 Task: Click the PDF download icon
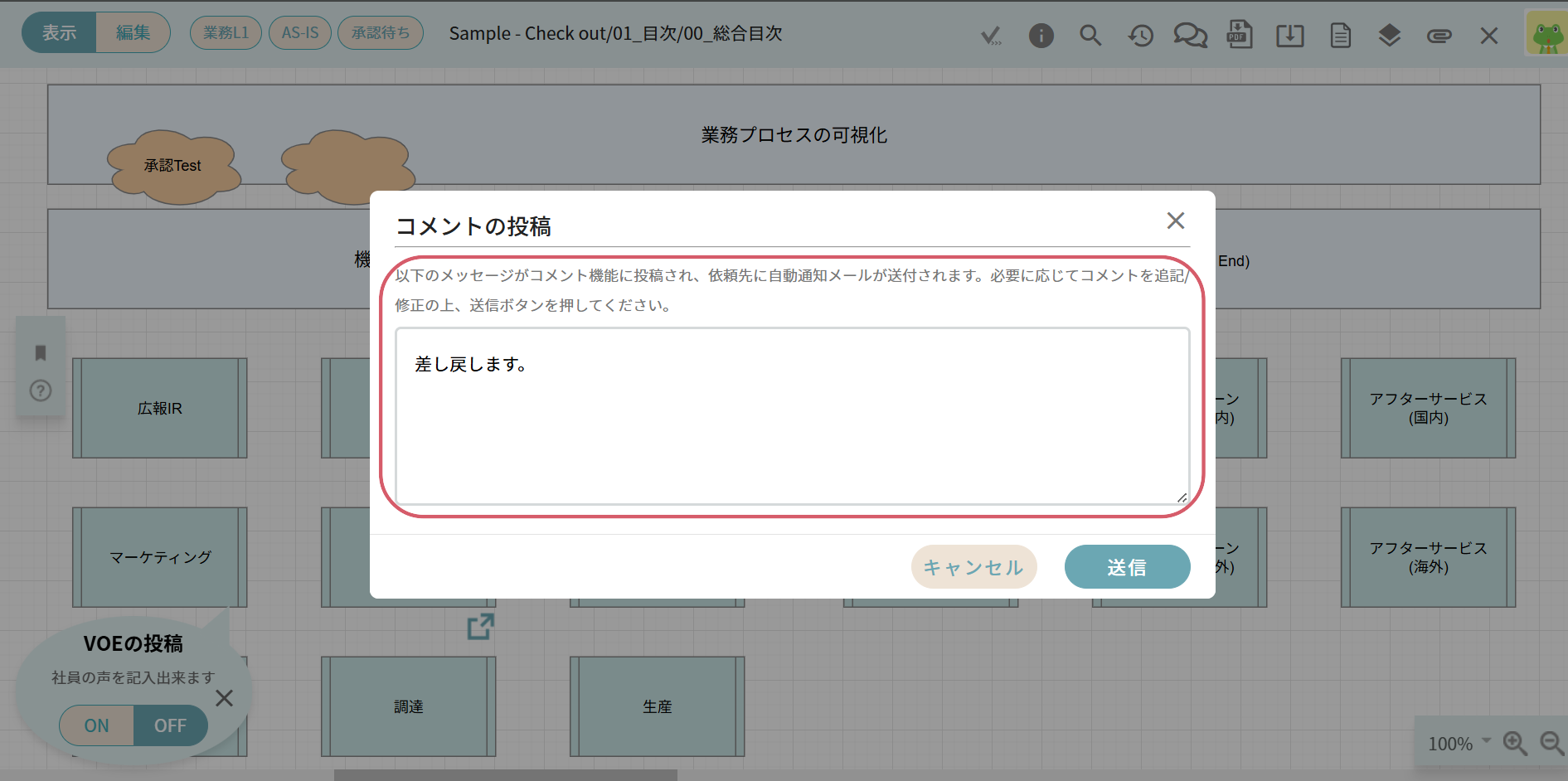point(1240,36)
